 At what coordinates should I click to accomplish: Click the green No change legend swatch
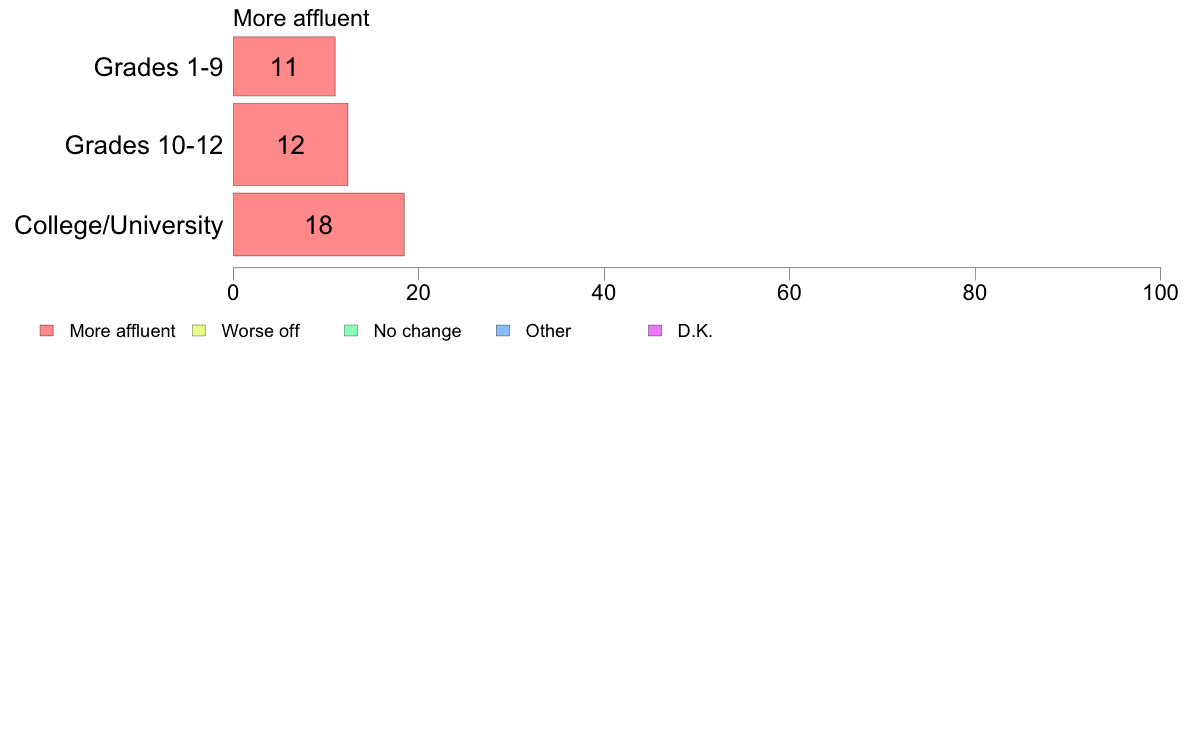pyautogui.click(x=351, y=330)
